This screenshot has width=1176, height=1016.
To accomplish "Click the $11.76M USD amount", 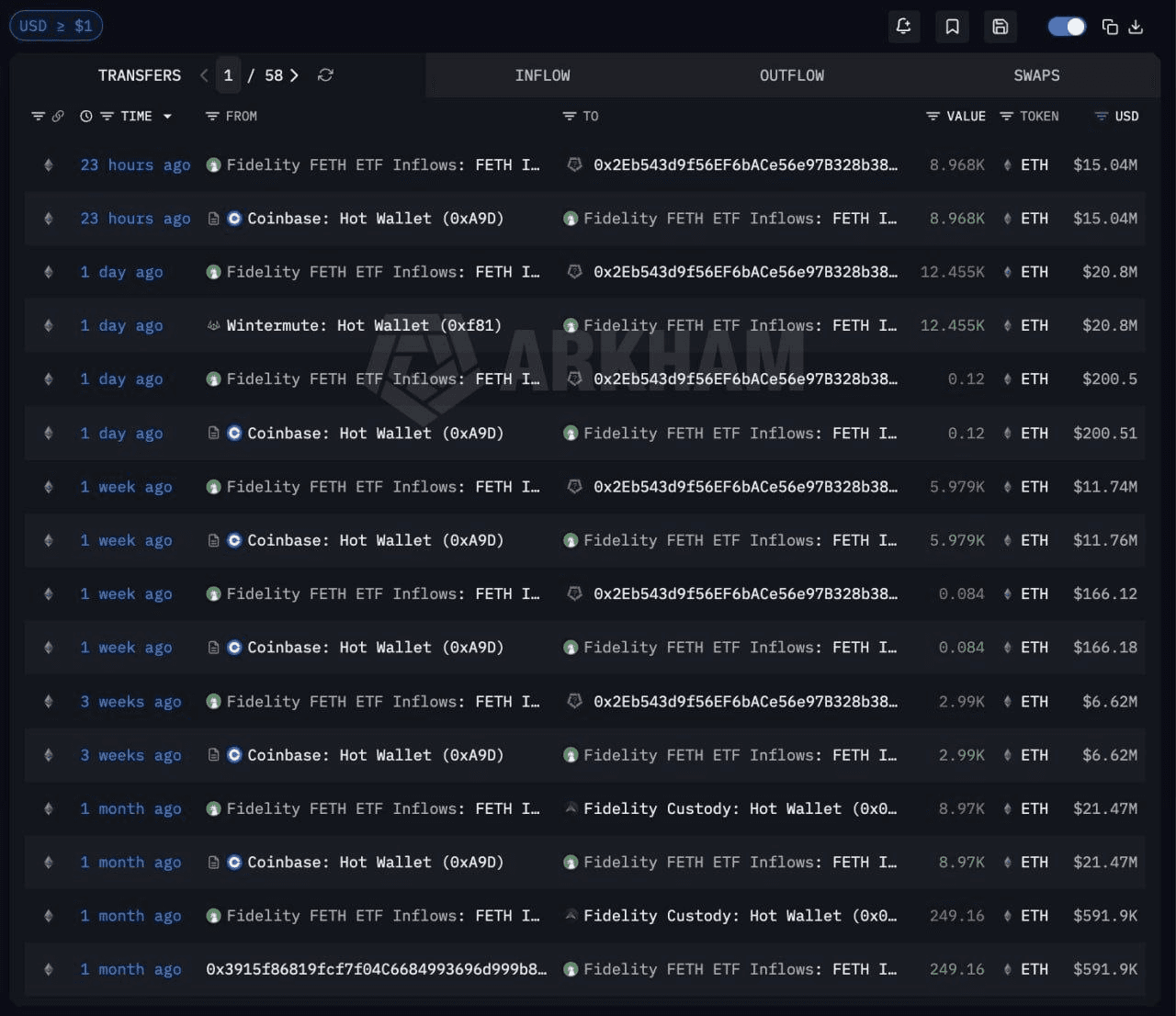I will [x=1105, y=540].
